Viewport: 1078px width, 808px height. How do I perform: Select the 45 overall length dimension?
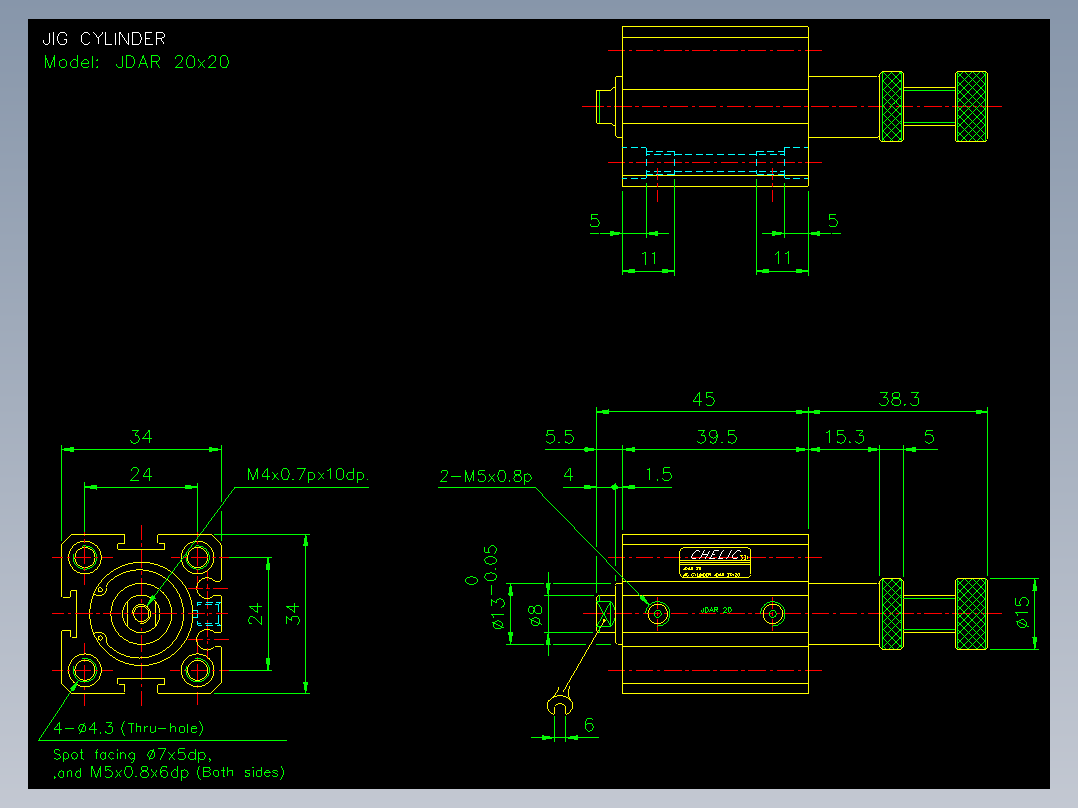pos(703,399)
